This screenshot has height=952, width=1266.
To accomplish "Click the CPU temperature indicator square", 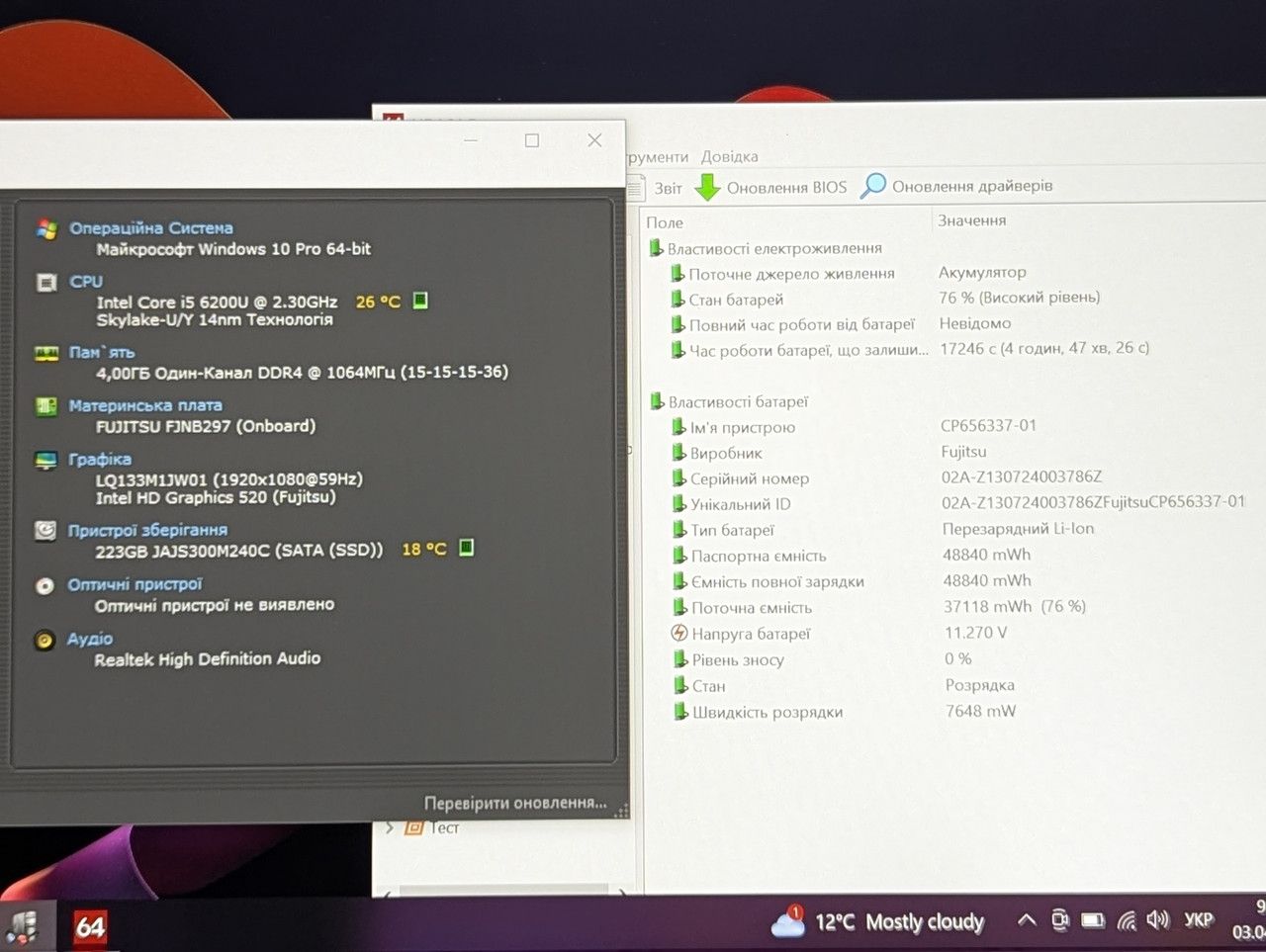I will tap(420, 301).
